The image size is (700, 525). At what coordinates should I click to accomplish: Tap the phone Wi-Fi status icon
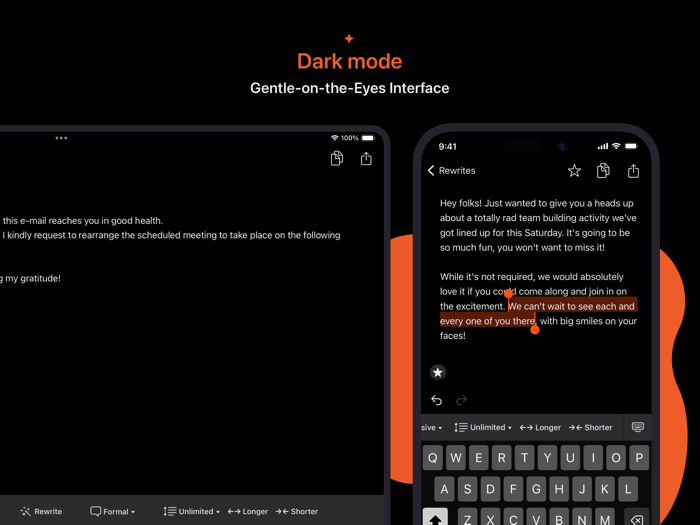[x=616, y=146]
